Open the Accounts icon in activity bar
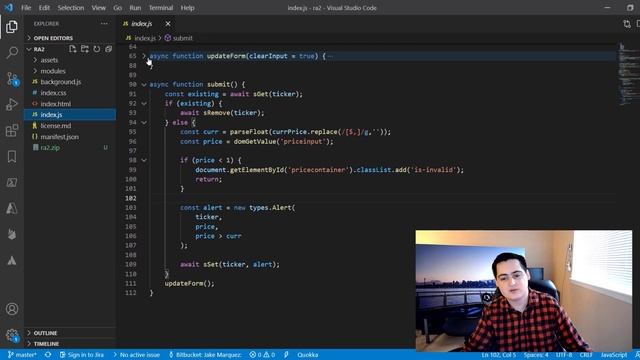The height and width of the screenshot is (360, 640). [x=12, y=309]
